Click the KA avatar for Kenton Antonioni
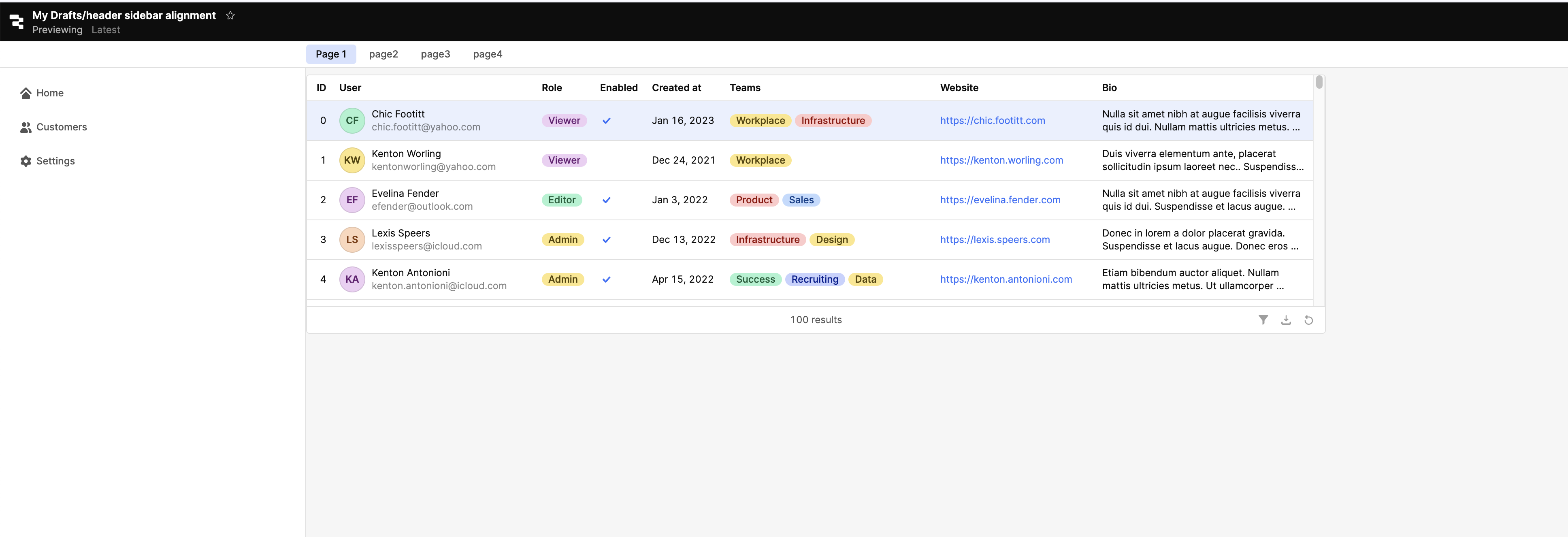This screenshot has height=537, width=1568. pyautogui.click(x=352, y=279)
